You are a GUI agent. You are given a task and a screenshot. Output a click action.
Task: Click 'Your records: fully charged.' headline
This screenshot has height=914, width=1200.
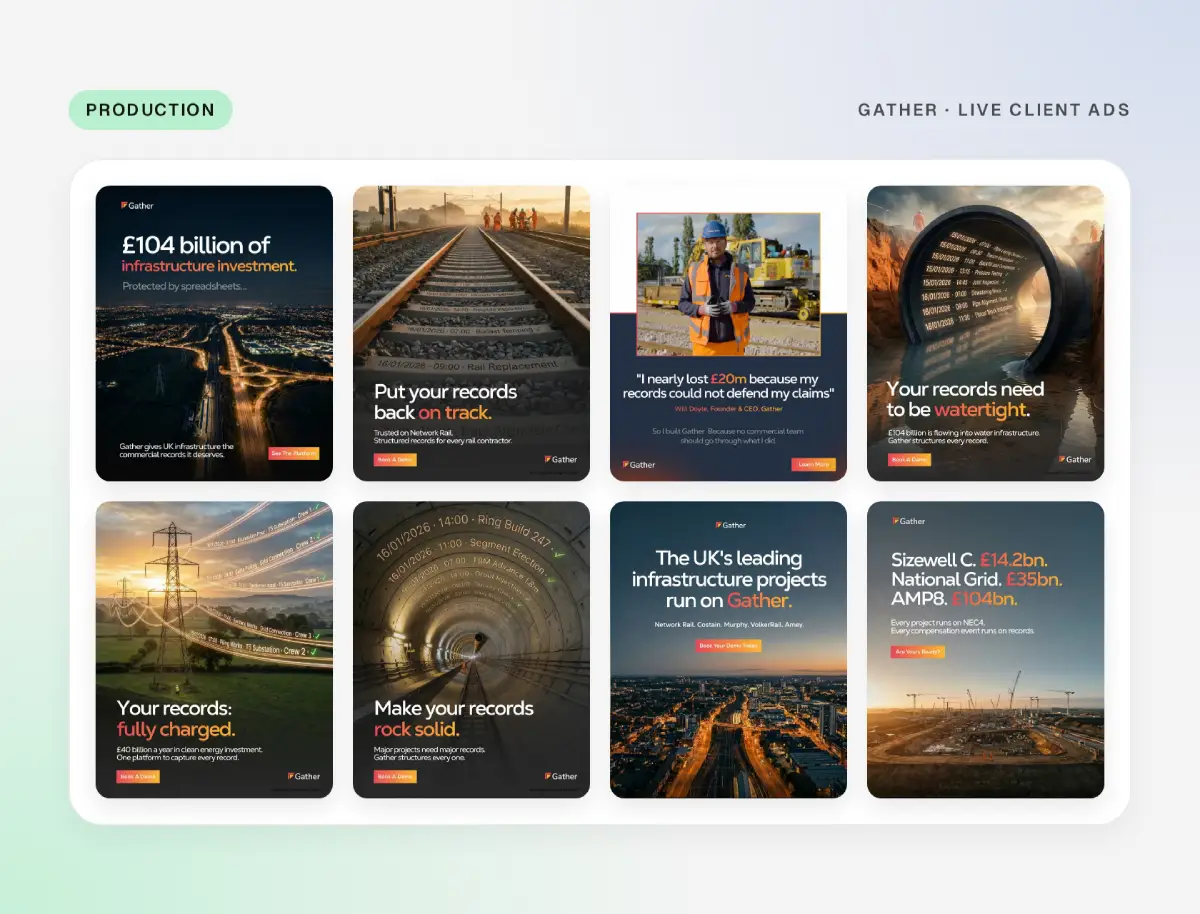tap(176, 718)
